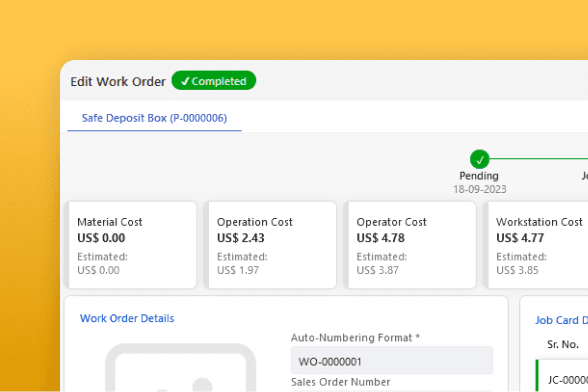Click the Operation Cost estimate US$ 1.97

238,270
